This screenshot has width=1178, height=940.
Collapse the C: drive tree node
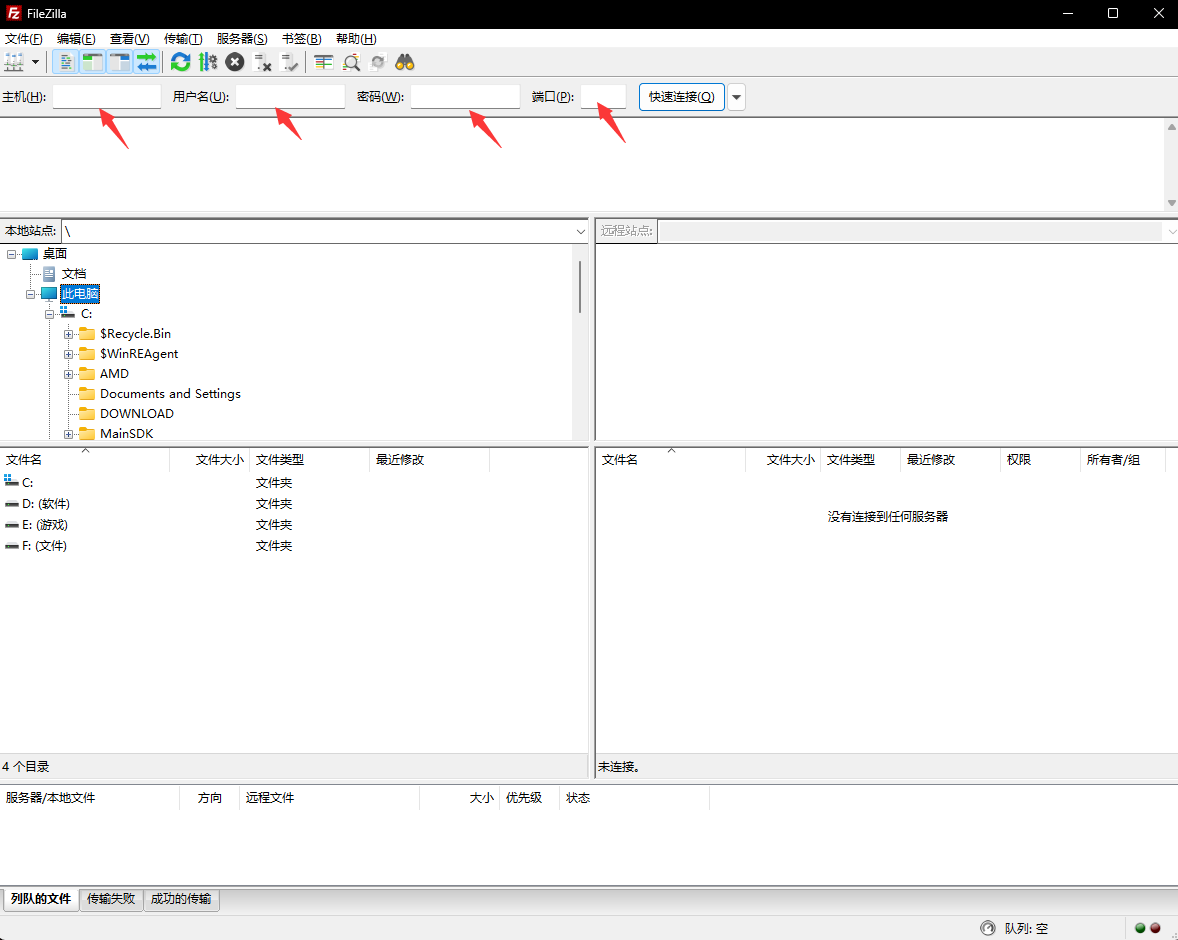[50, 314]
